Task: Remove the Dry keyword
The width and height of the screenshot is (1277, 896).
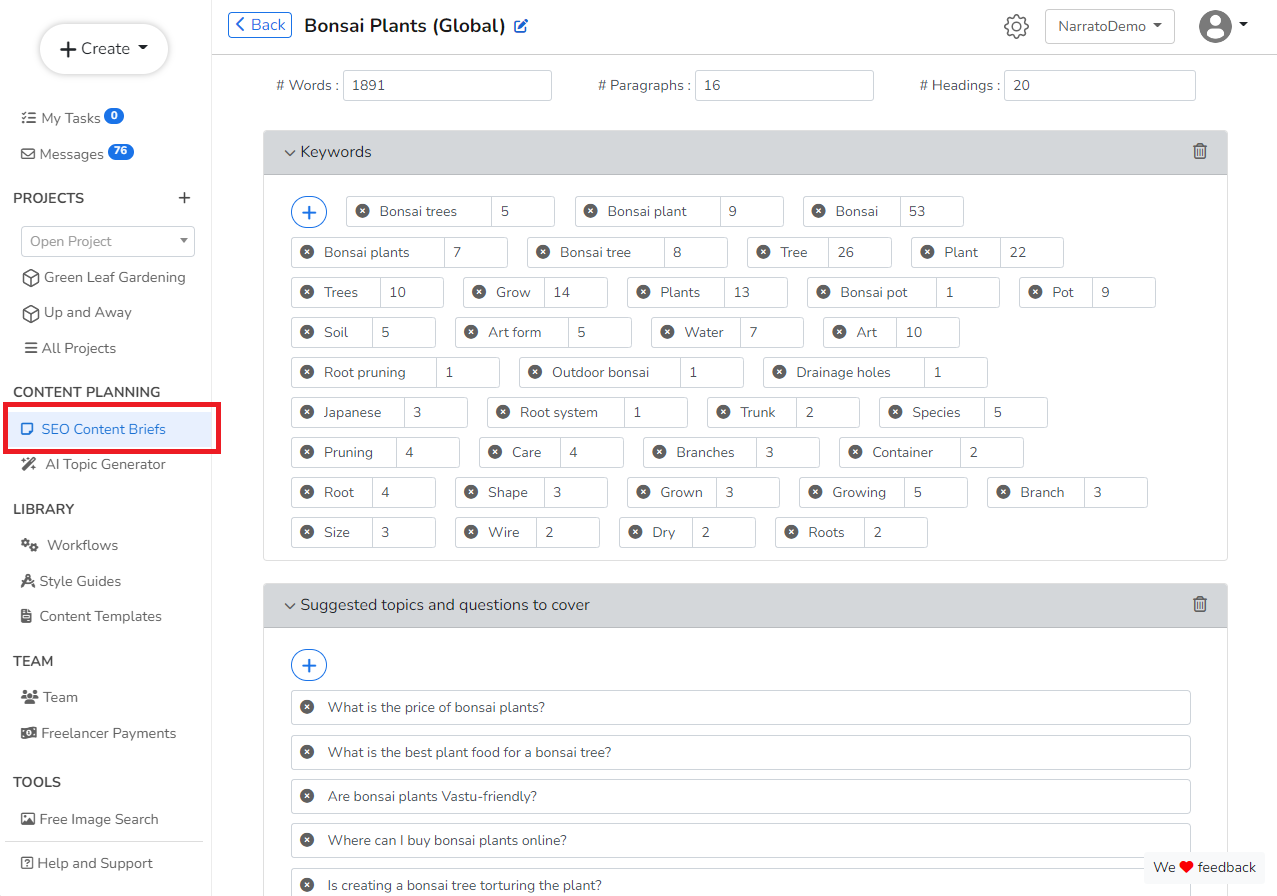Action: point(635,532)
